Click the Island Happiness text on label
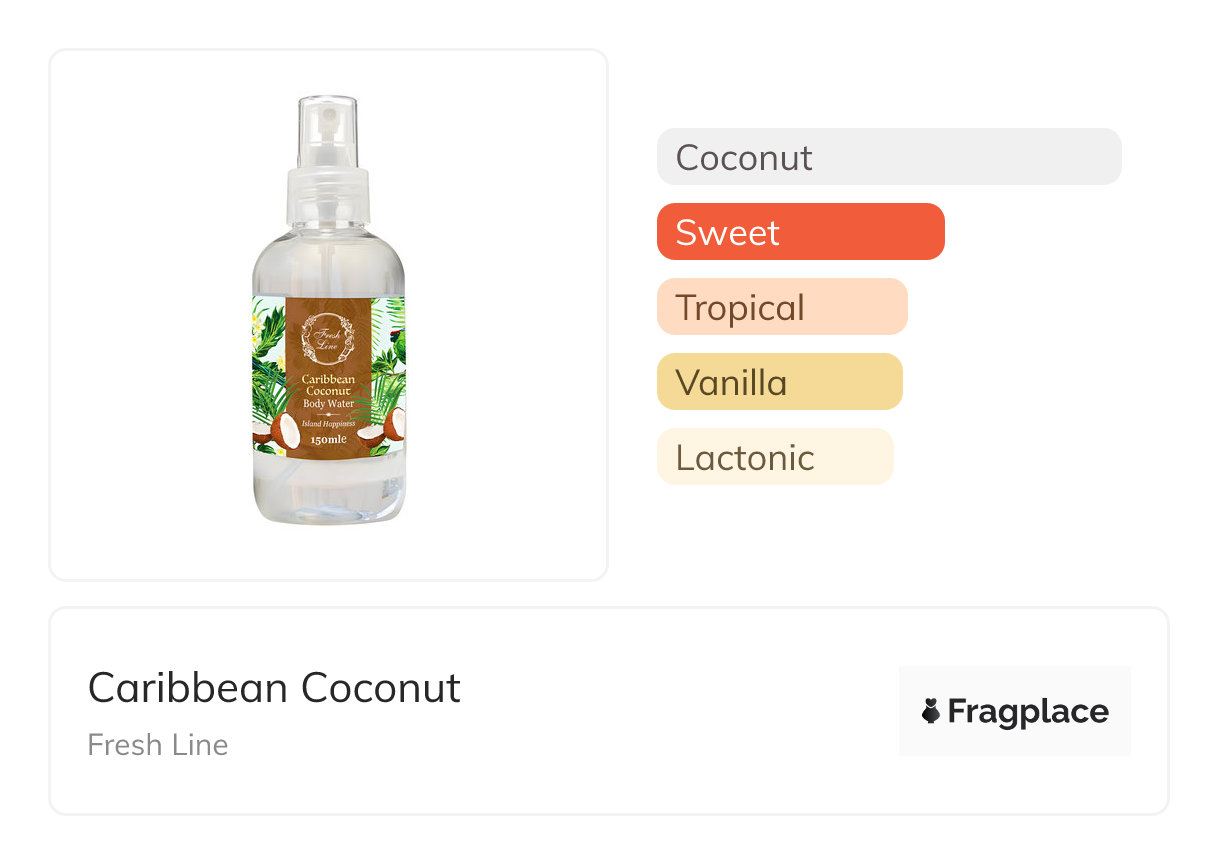 (x=329, y=423)
